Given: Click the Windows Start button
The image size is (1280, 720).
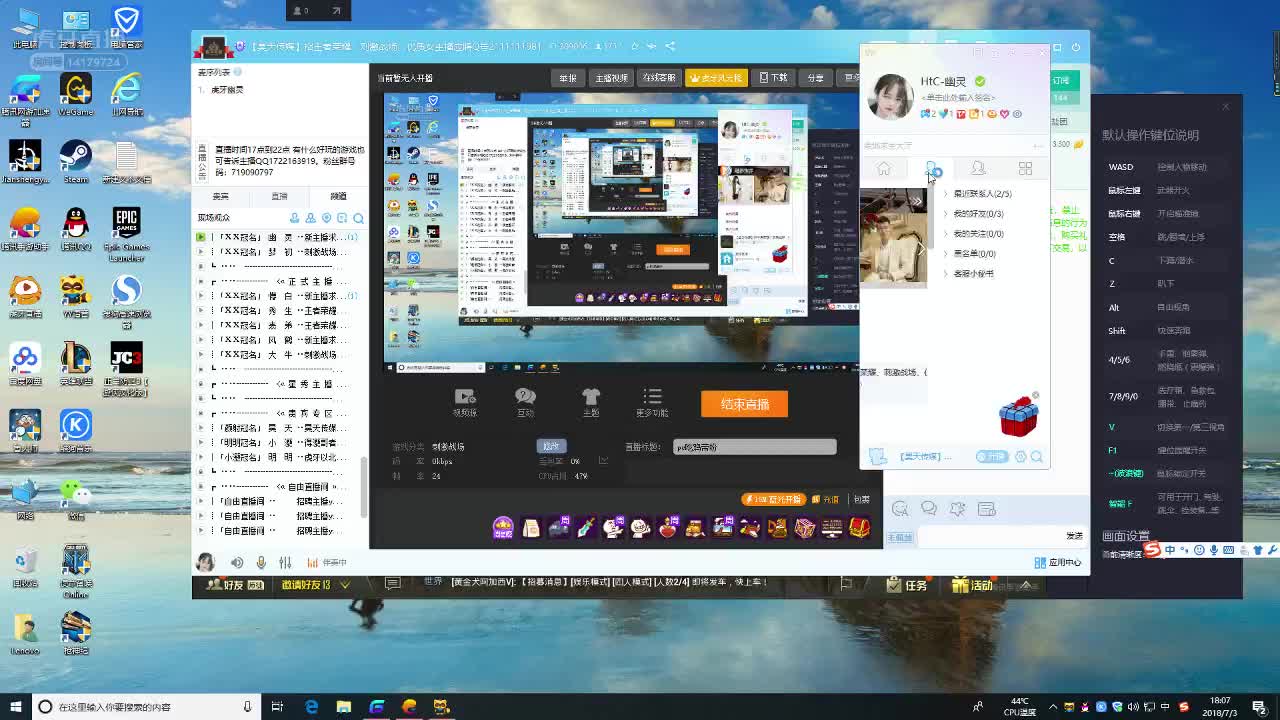Looking at the screenshot, I should coord(16,707).
